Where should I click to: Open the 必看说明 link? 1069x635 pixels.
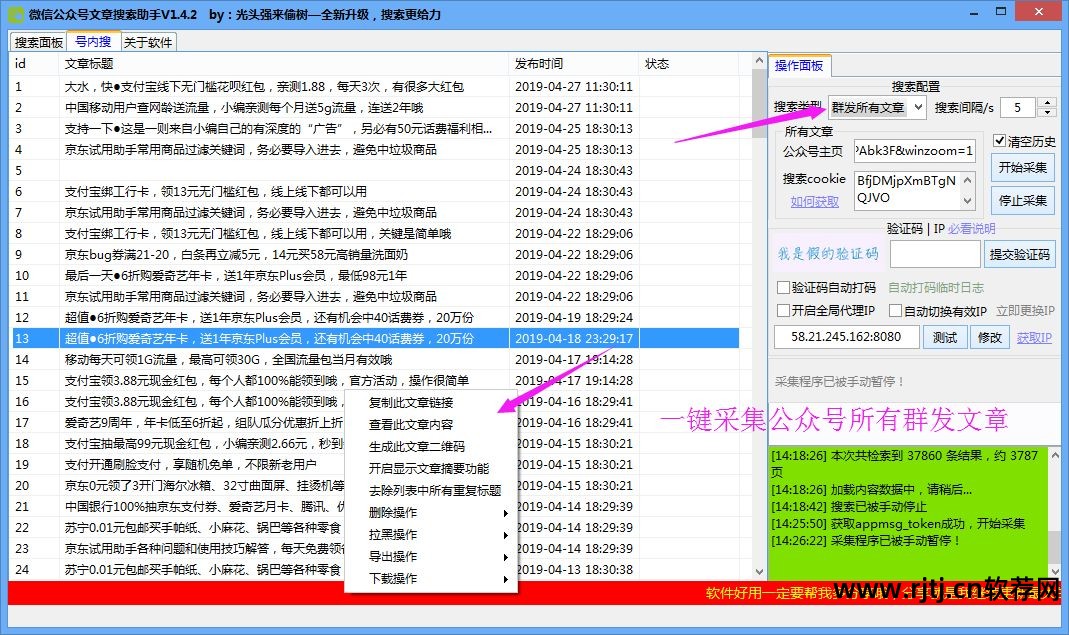click(x=972, y=228)
